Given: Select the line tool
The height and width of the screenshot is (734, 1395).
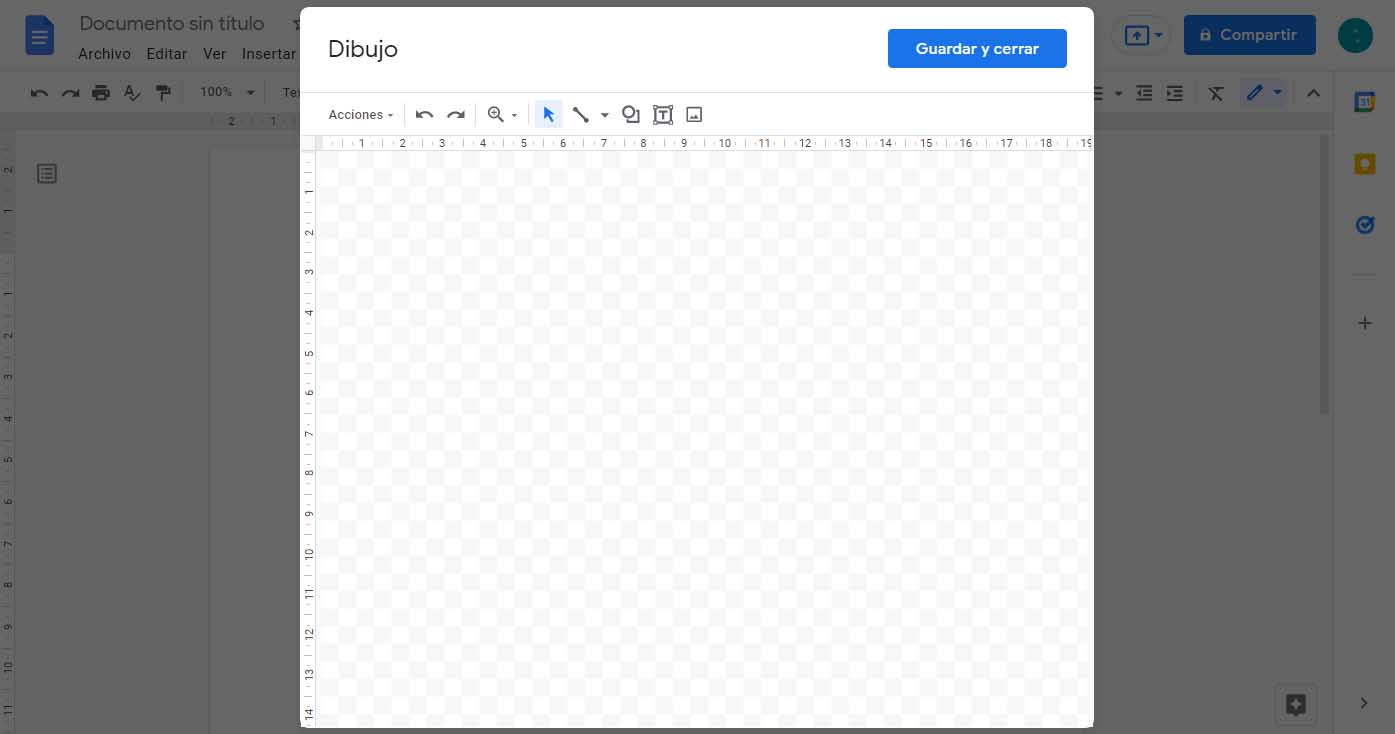Looking at the screenshot, I should click(x=581, y=114).
